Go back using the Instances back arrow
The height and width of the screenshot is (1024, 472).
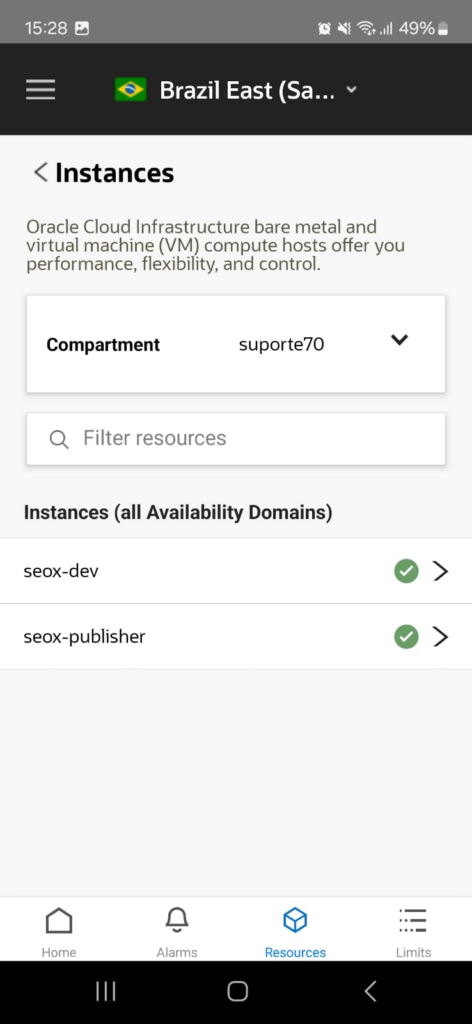coord(40,172)
